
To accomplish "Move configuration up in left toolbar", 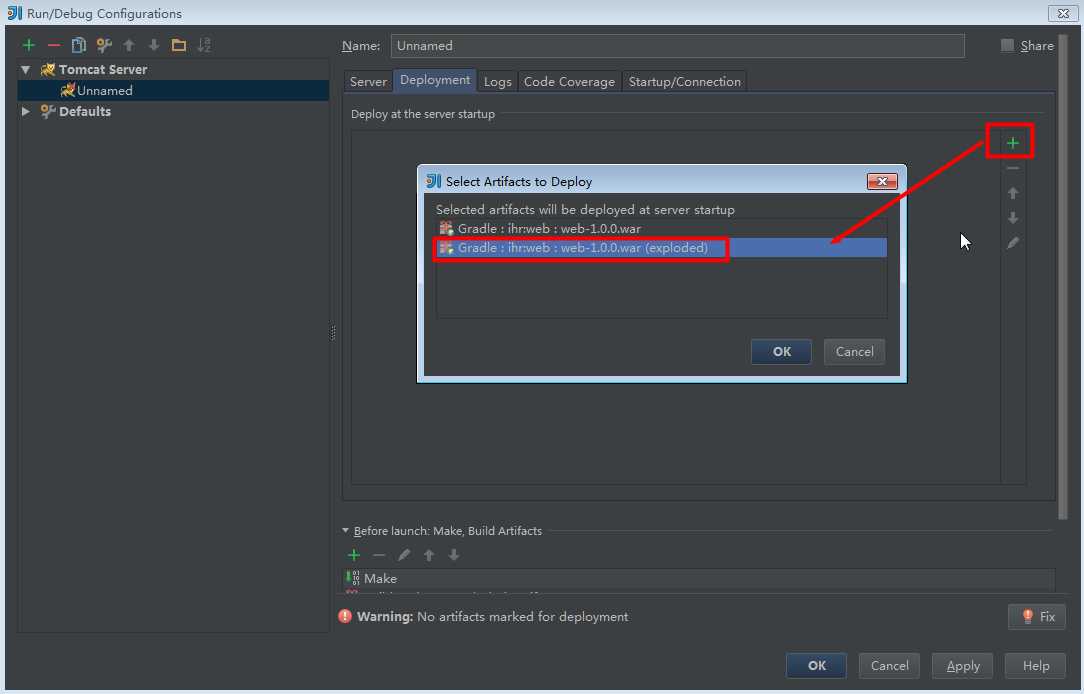I will (x=129, y=46).
